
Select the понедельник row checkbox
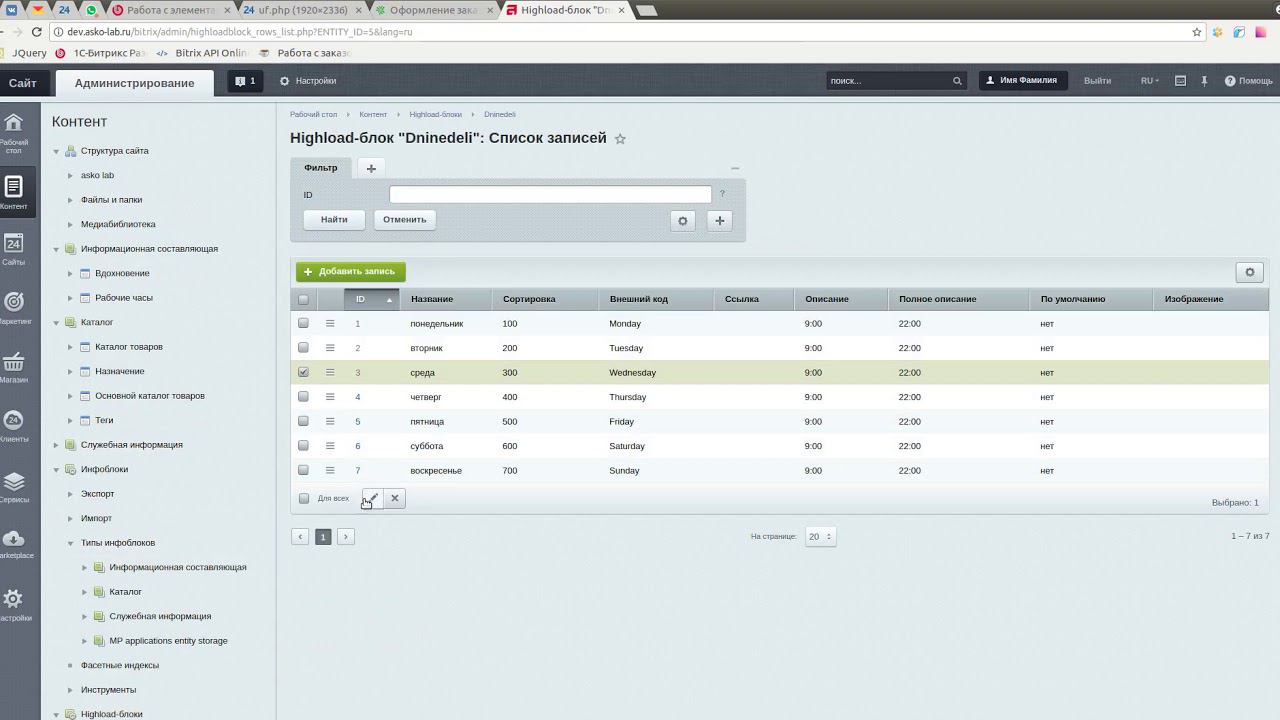click(x=304, y=323)
